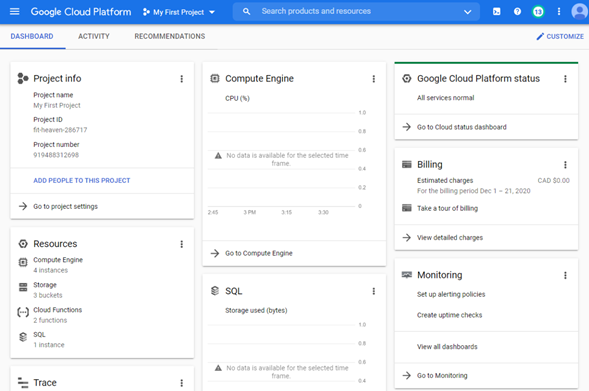Open Compute Engine card options menu
Viewport: 589px width, 391px height.
click(x=374, y=79)
